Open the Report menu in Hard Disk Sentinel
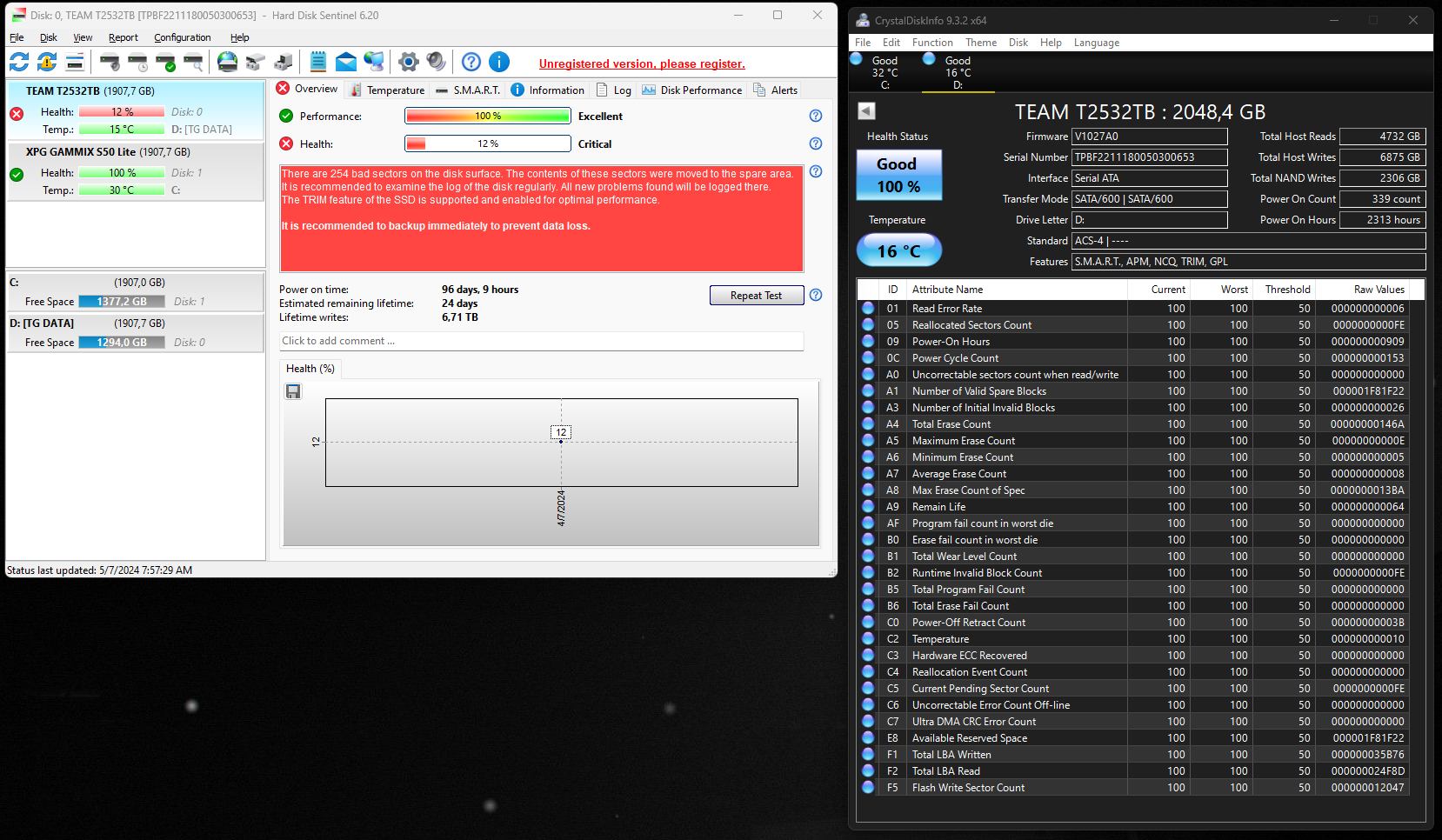Viewport: 1442px width, 840px height. click(124, 37)
